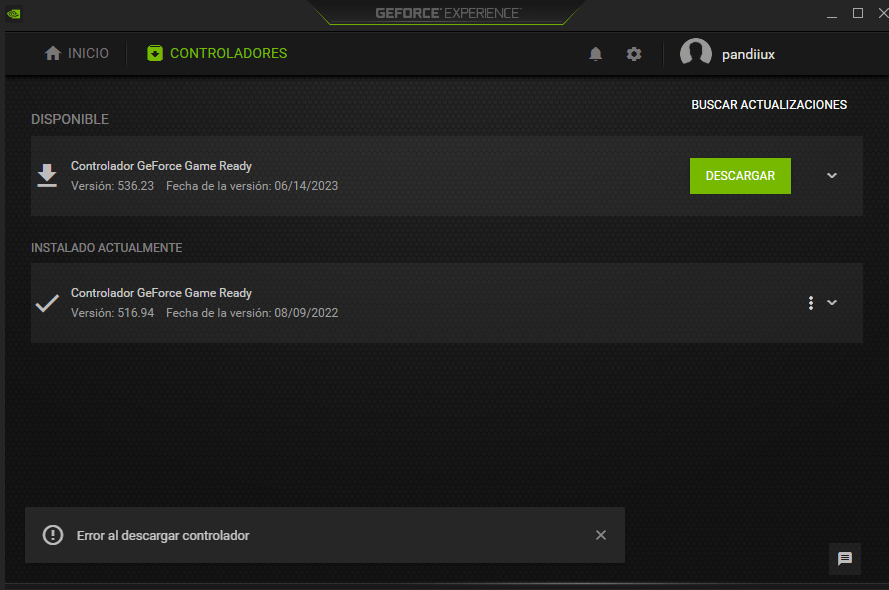Open the settings gear icon

[x=634, y=54]
